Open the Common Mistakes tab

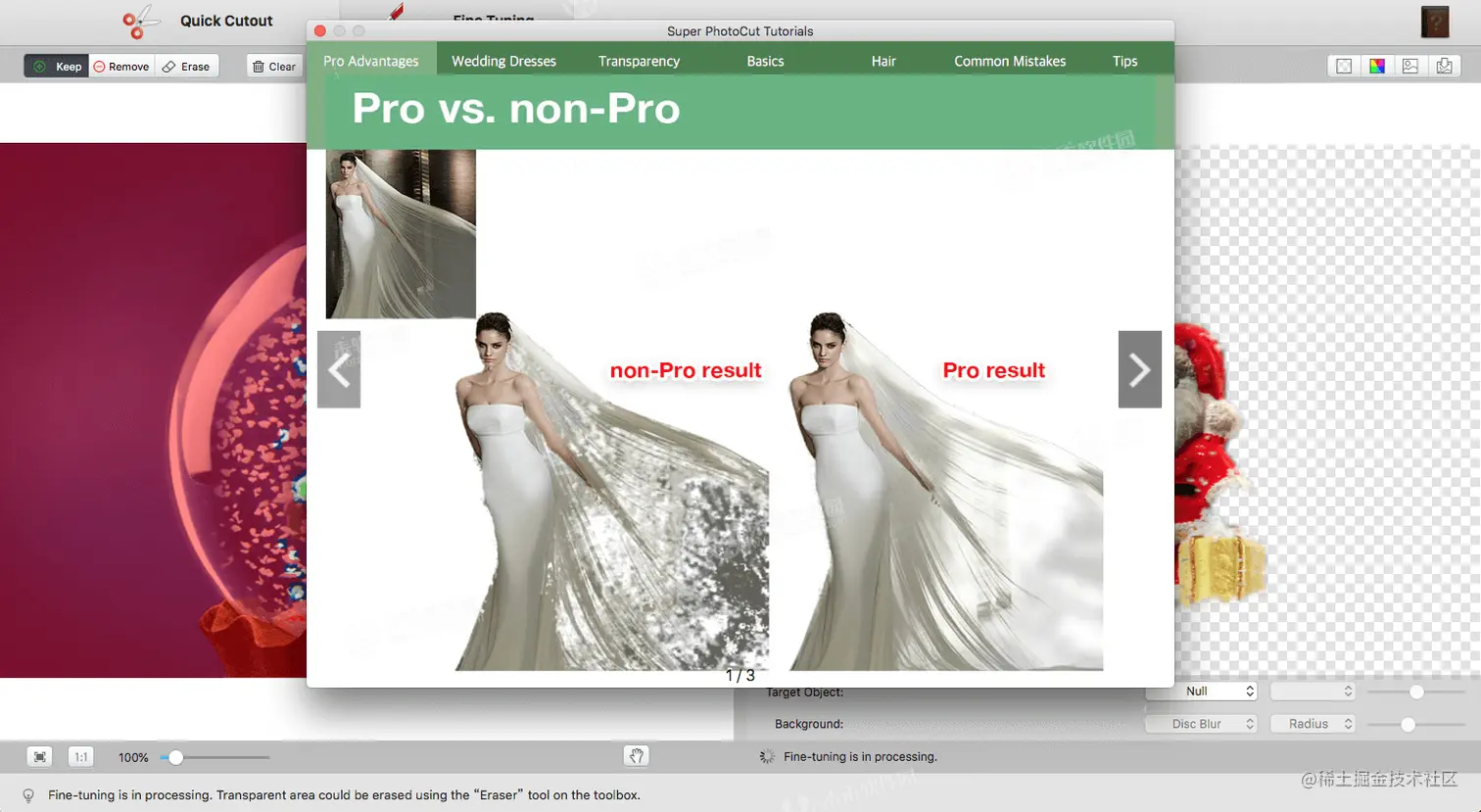click(1010, 61)
